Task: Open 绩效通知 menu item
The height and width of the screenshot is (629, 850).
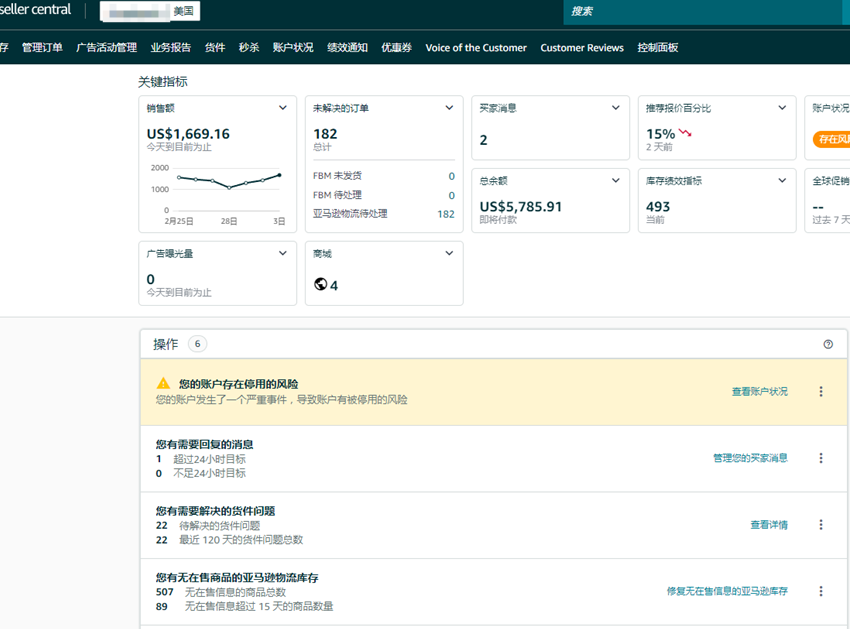Action: pos(347,48)
